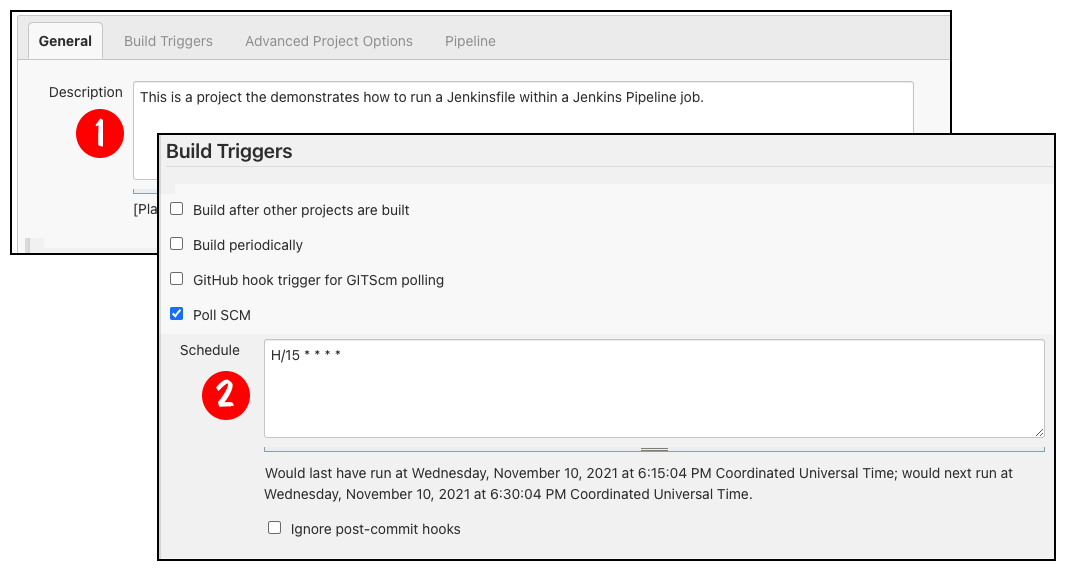
Task: Click the red number 2 marker
Action: click(226, 395)
